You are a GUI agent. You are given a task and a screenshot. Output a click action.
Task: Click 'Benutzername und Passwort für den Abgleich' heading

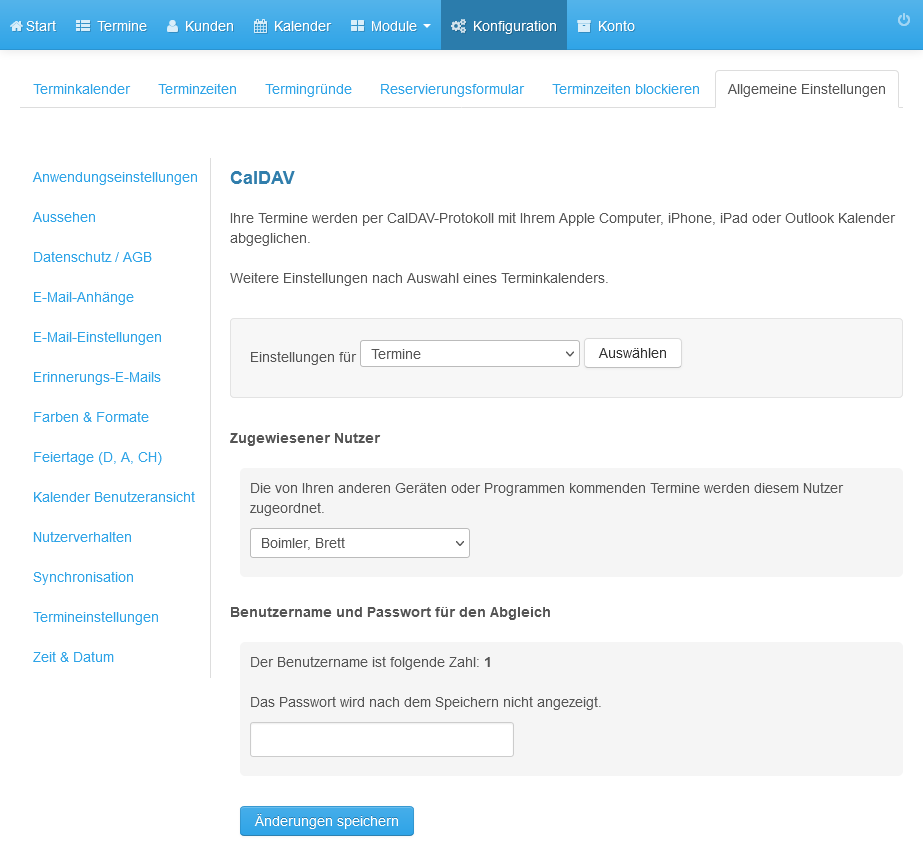tap(390, 612)
